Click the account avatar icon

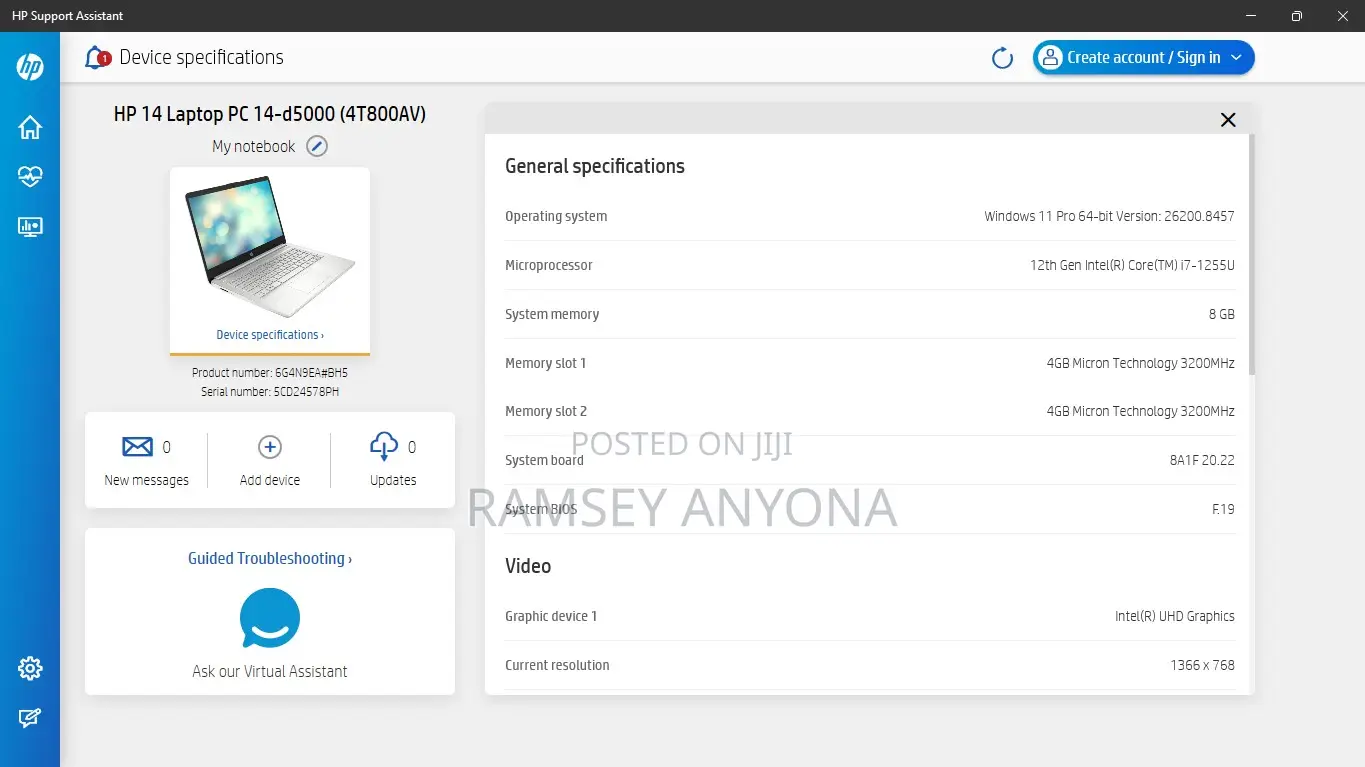coord(1050,58)
